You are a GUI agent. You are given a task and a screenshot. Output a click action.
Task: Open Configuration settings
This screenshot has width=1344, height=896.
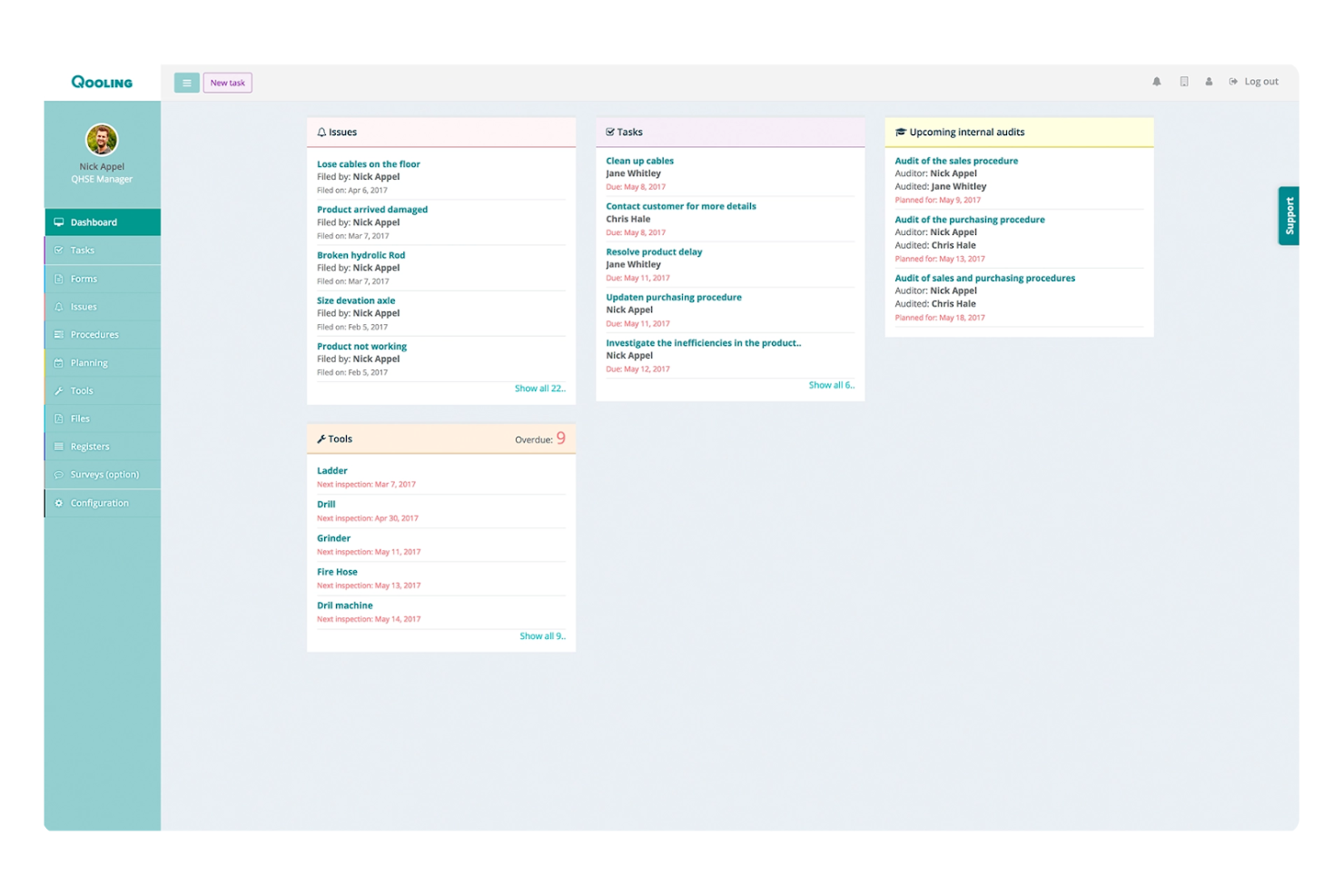click(100, 502)
